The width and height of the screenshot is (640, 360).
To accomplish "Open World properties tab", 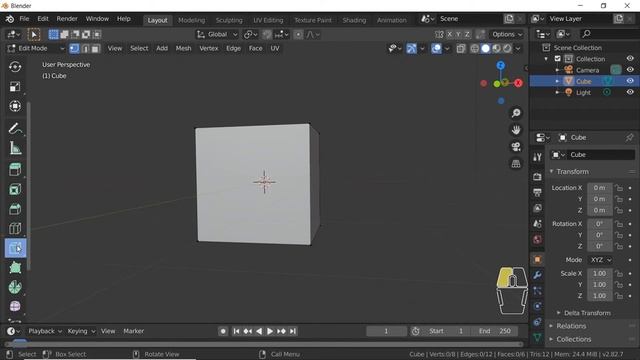I will (537, 240).
